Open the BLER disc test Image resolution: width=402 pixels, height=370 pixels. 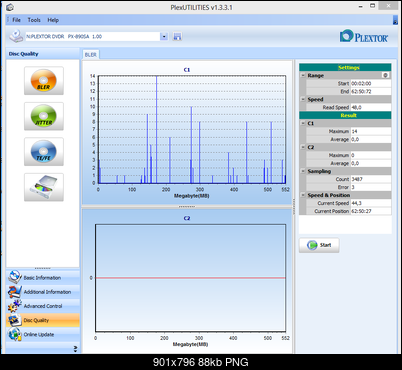pyautogui.click(x=44, y=81)
